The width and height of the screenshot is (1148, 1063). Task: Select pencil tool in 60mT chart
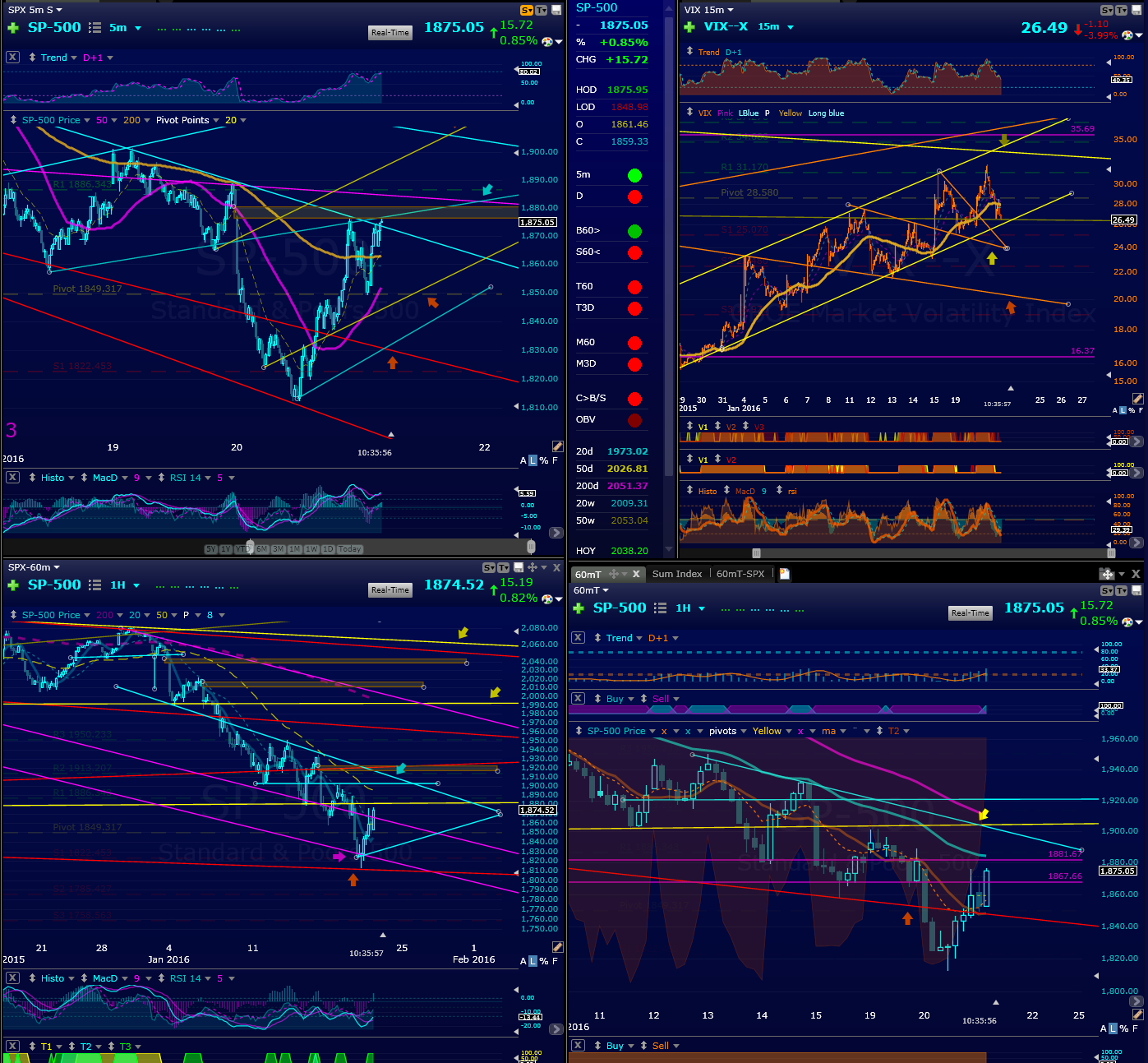tap(1137, 1014)
